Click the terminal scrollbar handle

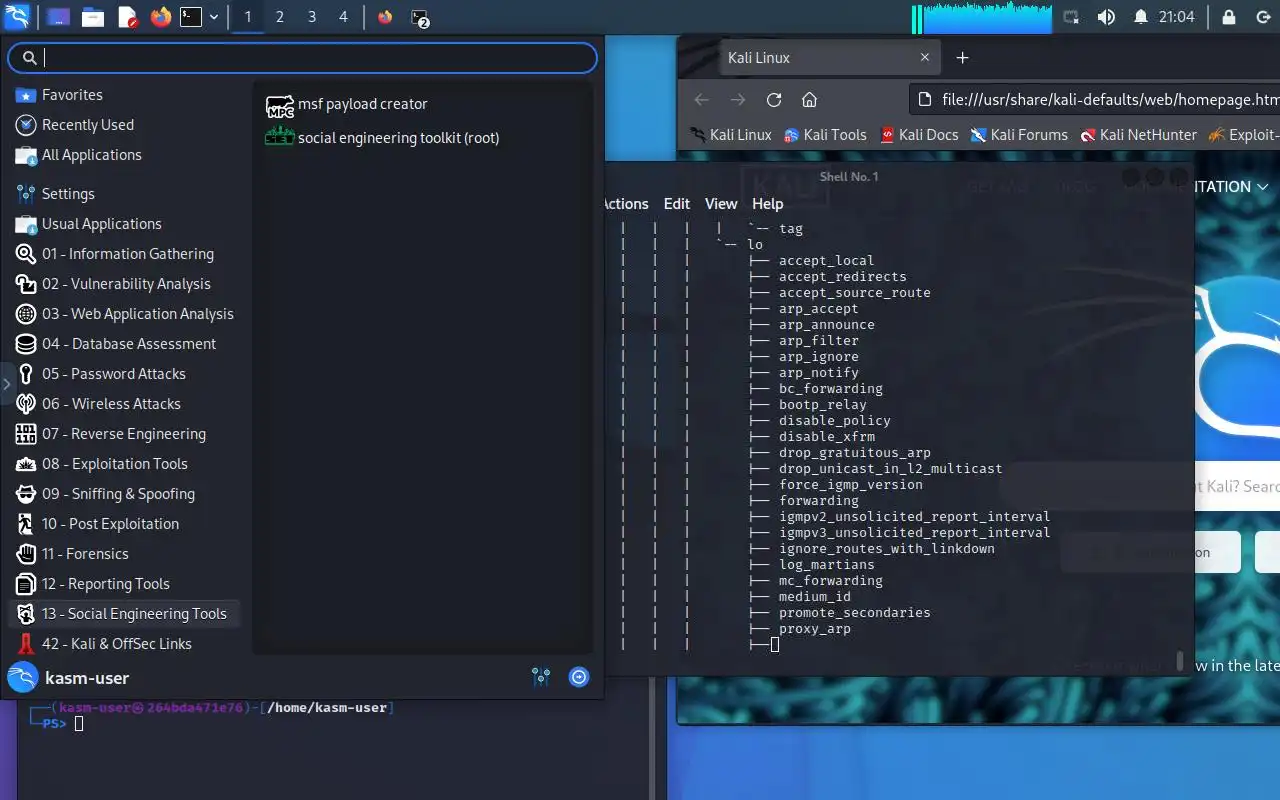[1180, 661]
